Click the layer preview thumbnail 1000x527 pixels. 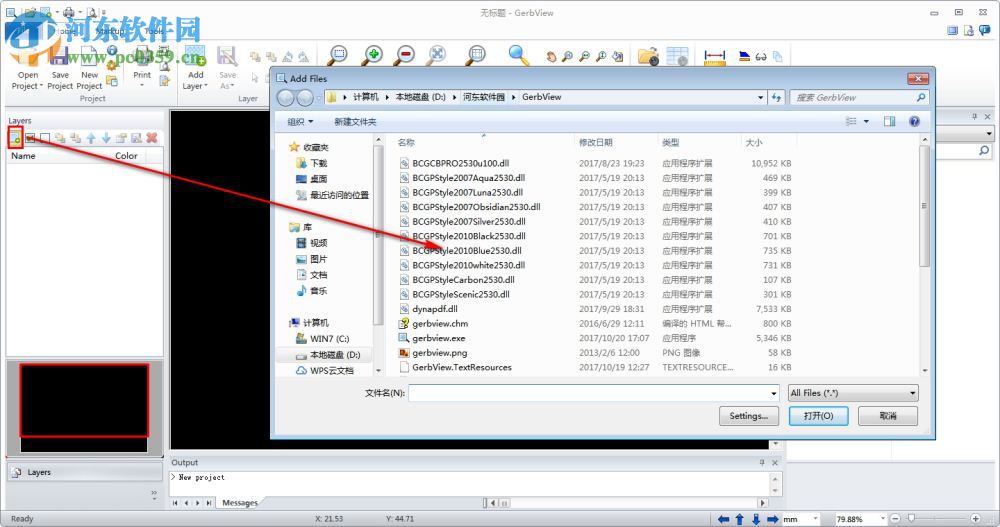click(84, 406)
